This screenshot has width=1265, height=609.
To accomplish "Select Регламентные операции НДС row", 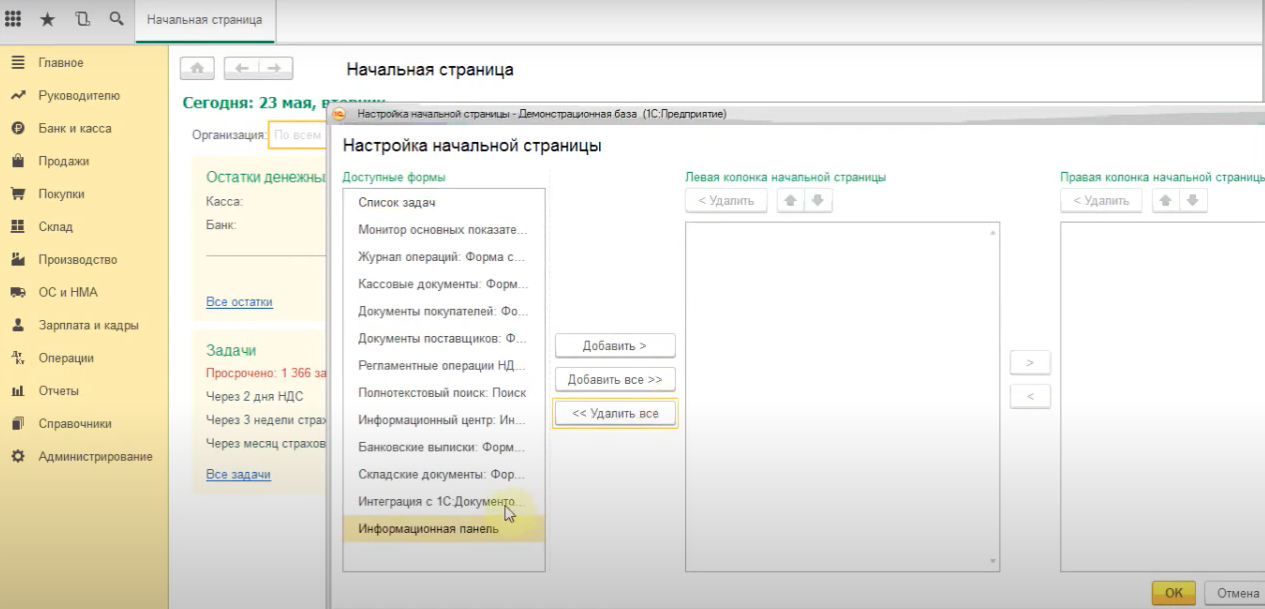I will tap(444, 365).
